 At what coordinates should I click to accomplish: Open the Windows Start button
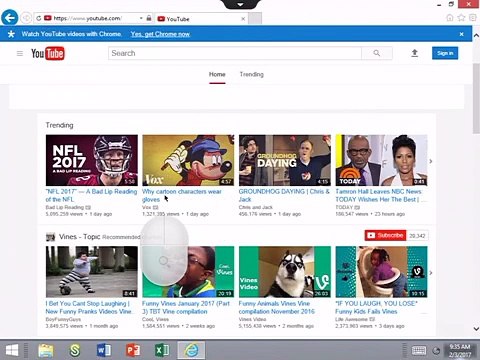(x=12, y=350)
